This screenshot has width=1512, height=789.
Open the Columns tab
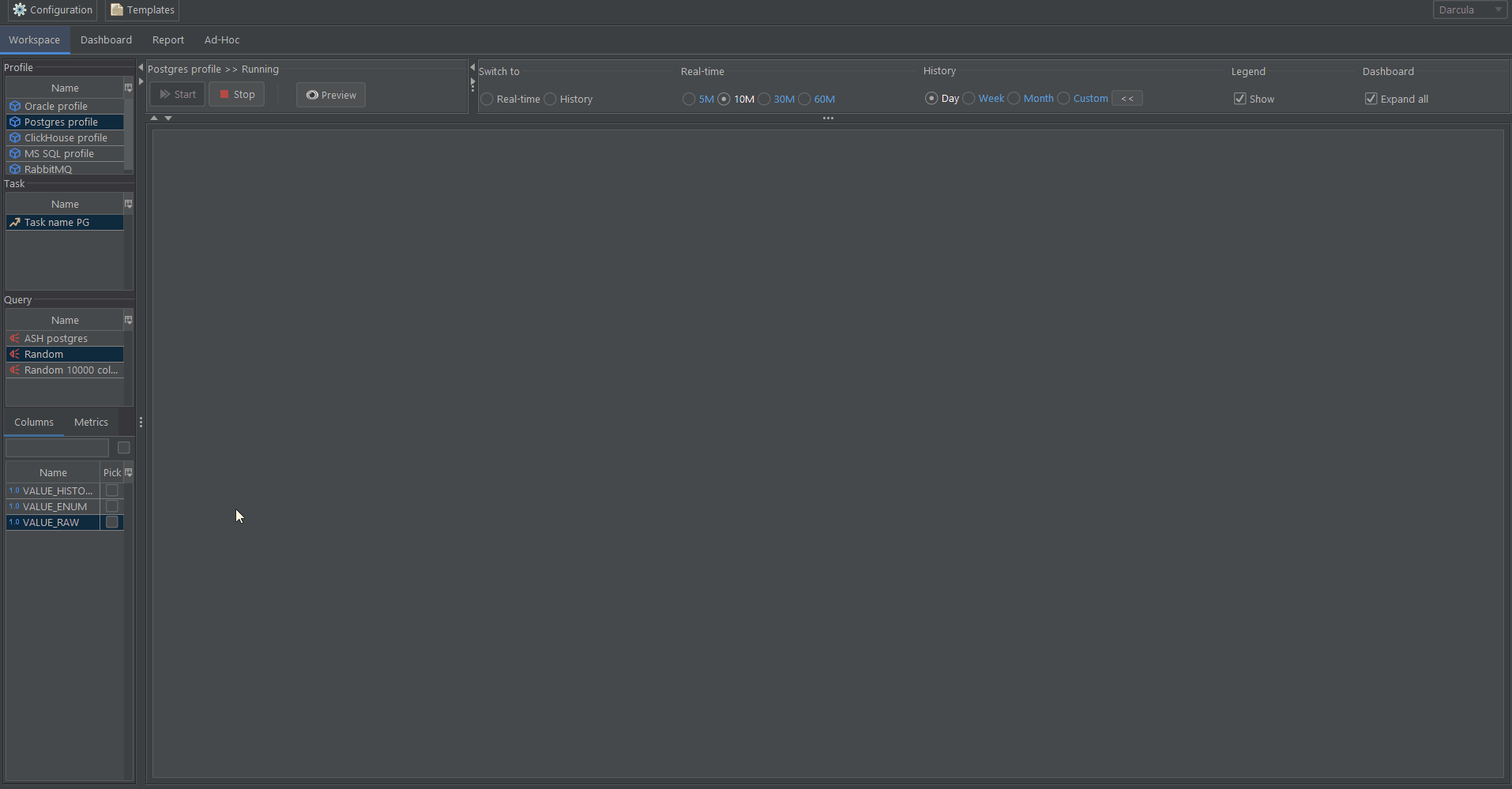point(34,423)
